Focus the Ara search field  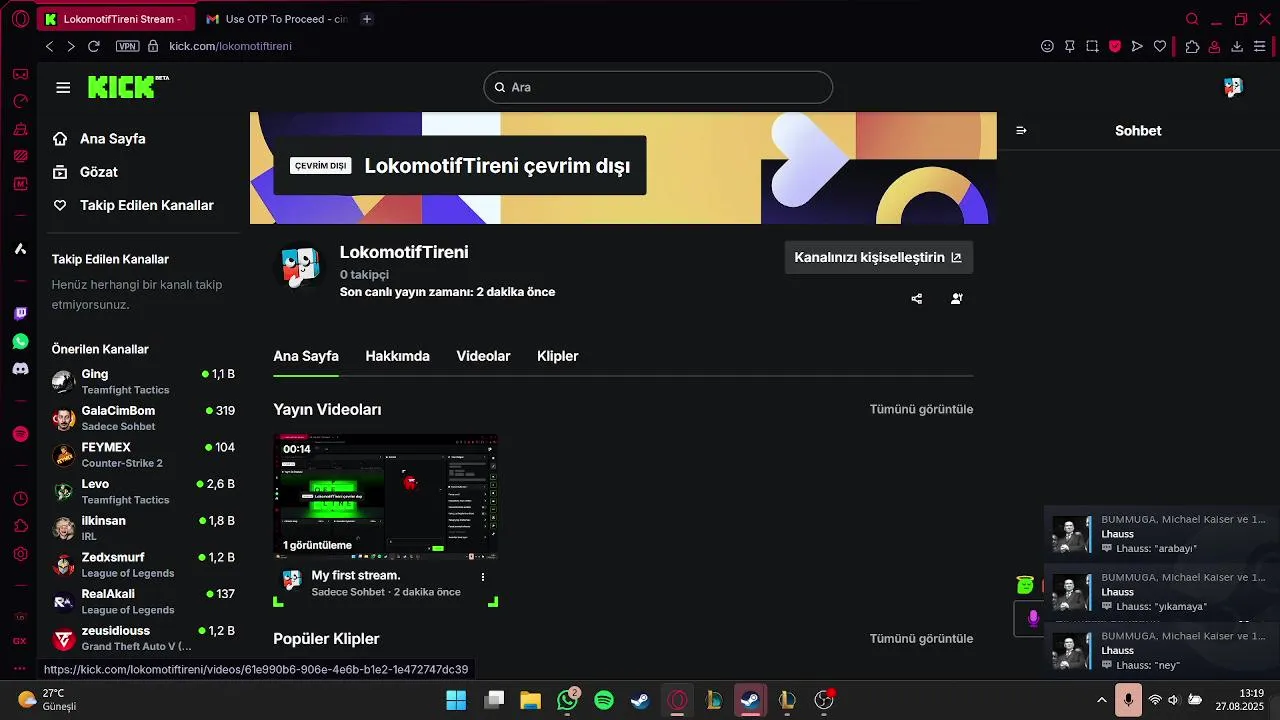[658, 87]
